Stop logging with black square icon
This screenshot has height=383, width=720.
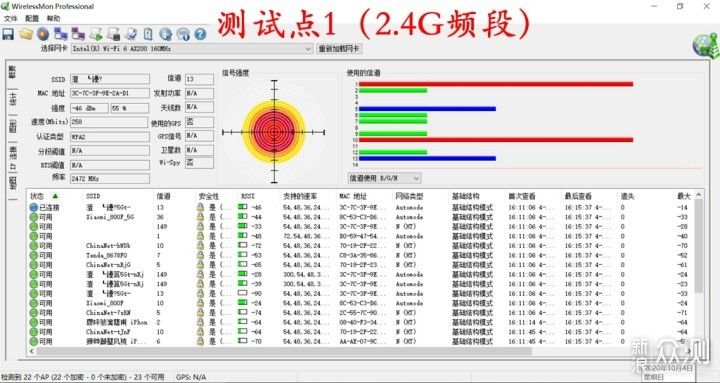(x=113, y=34)
